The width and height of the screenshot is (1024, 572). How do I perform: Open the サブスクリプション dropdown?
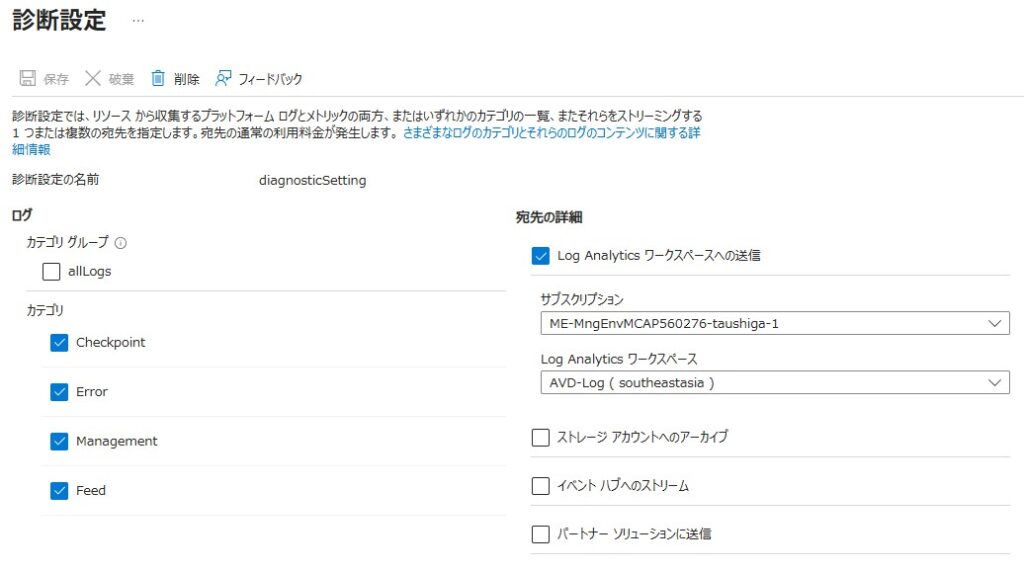[x=774, y=324]
